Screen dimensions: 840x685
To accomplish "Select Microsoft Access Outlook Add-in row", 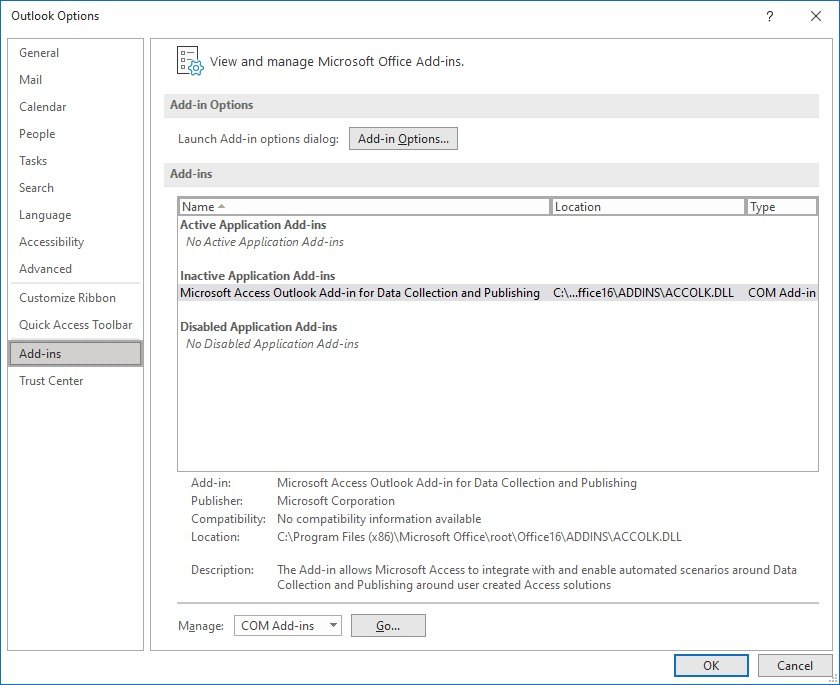I will (498, 292).
